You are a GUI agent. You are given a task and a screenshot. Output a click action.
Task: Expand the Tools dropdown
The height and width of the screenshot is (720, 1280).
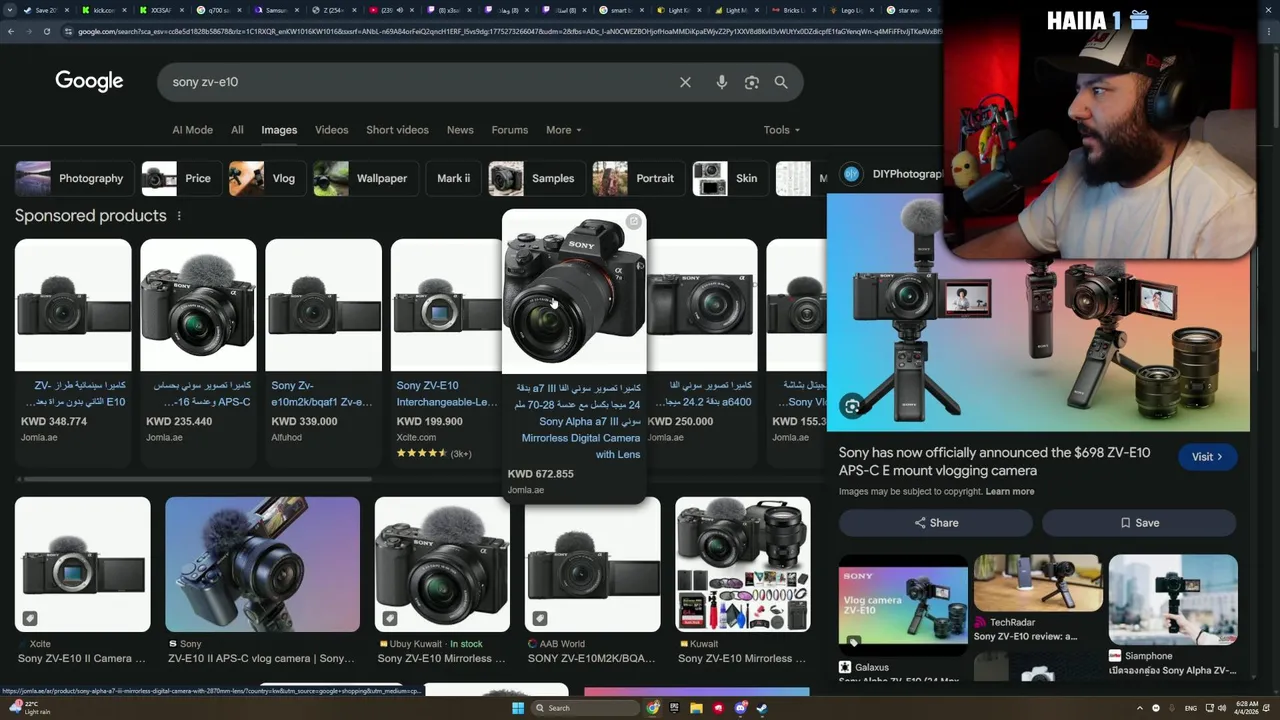pyautogui.click(x=782, y=130)
